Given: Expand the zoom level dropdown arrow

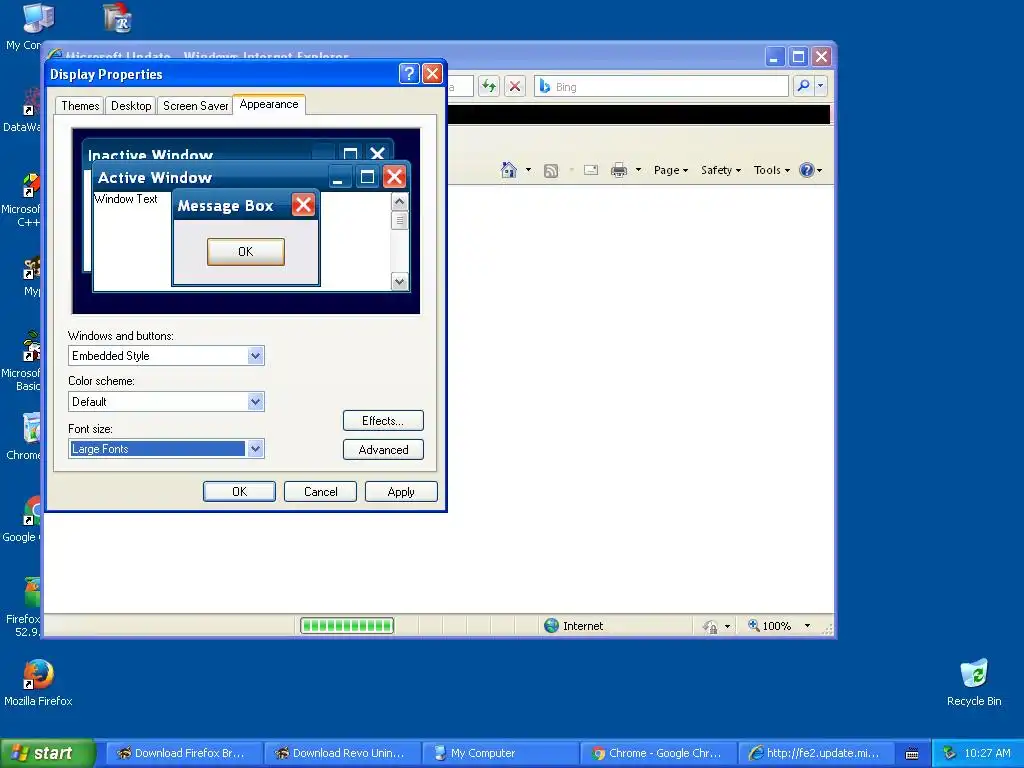Looking at the screenshot, I should point(808,626).
